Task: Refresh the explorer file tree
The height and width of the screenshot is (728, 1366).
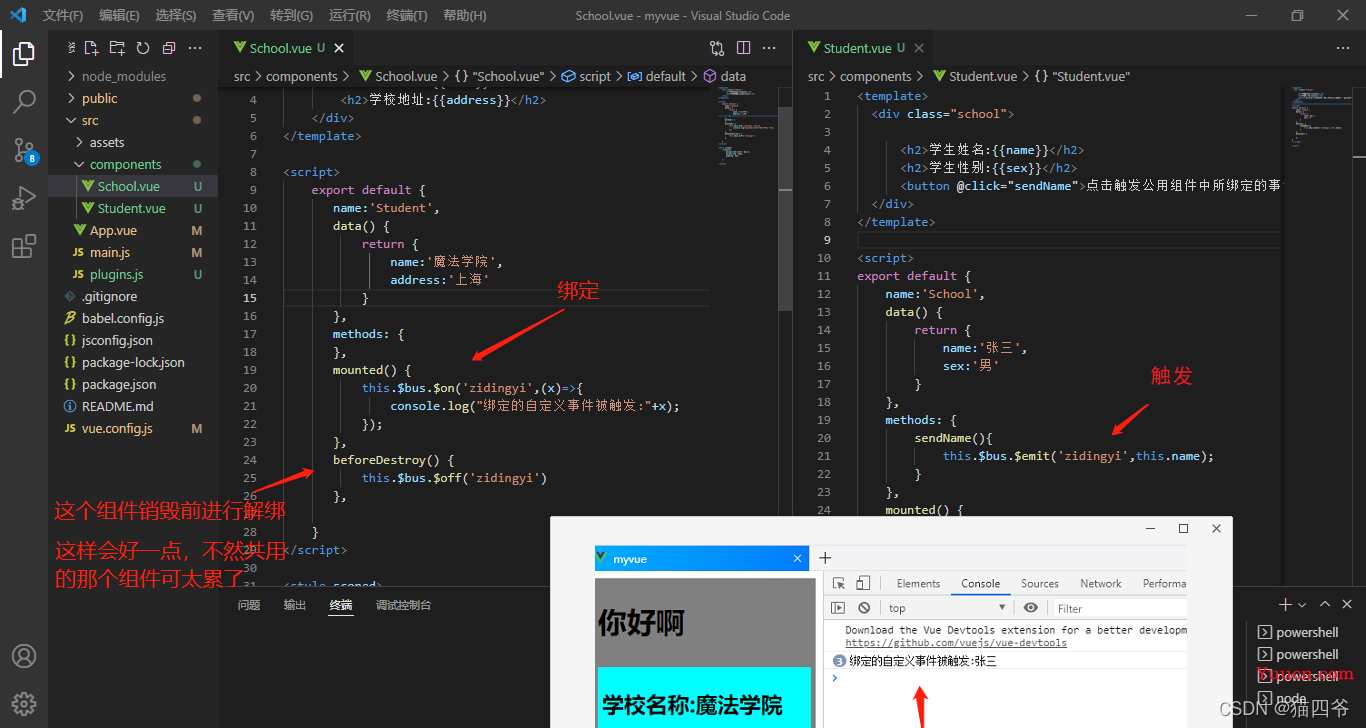Action: pyautogui.click(x=143, y=48)
